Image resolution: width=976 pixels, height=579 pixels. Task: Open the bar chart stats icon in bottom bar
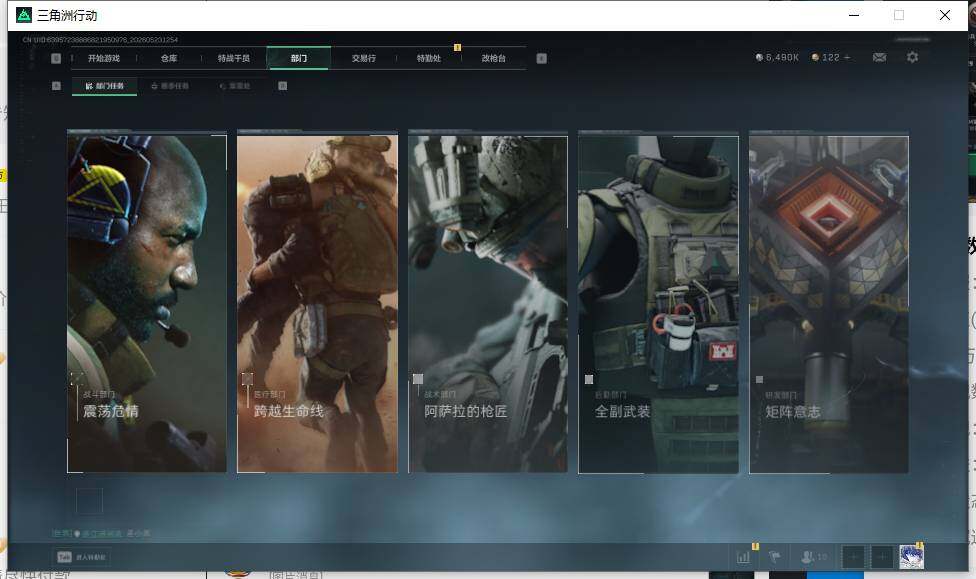click(743, 557)
